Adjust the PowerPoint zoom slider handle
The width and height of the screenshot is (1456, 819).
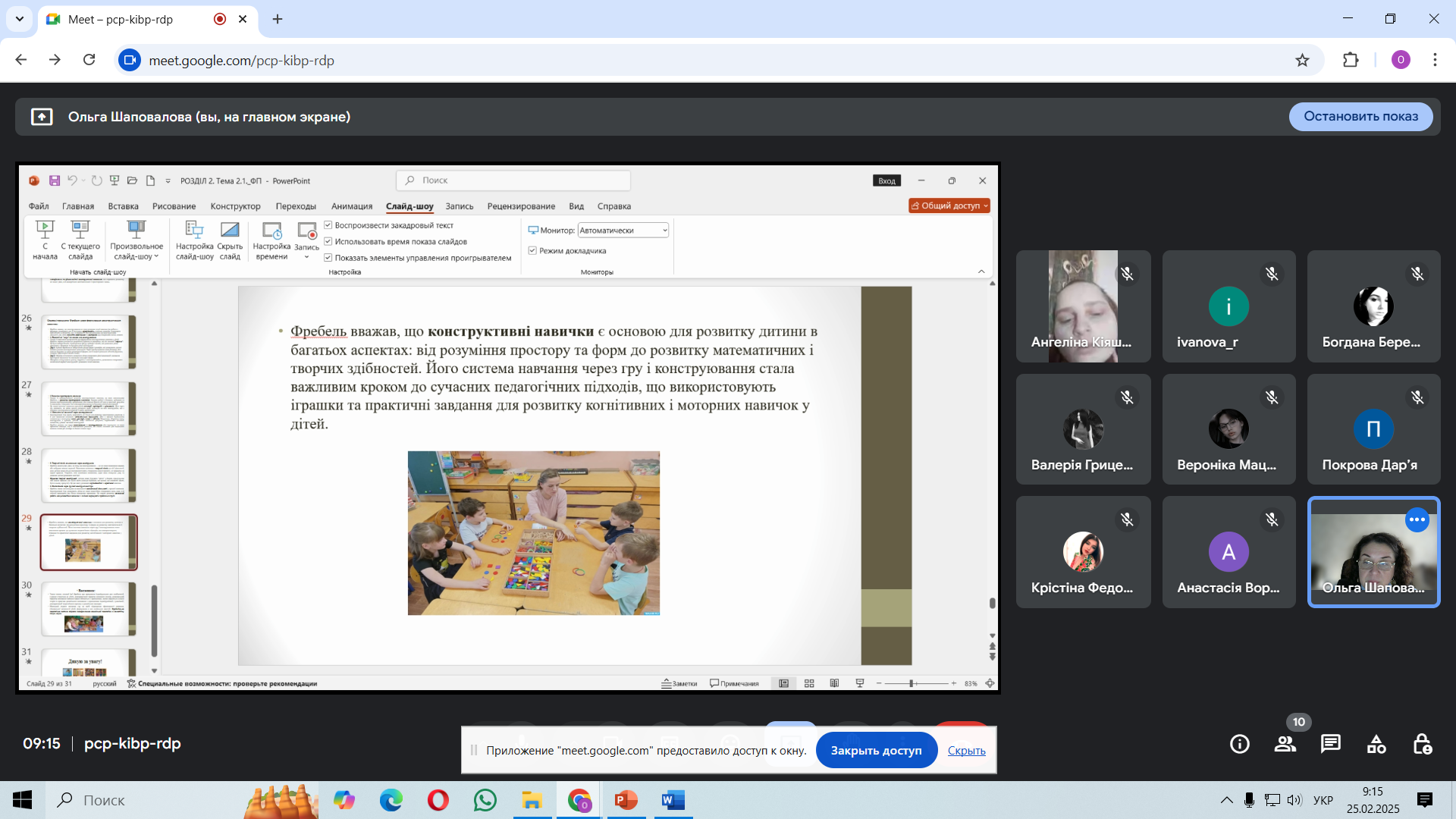[912, 683]
